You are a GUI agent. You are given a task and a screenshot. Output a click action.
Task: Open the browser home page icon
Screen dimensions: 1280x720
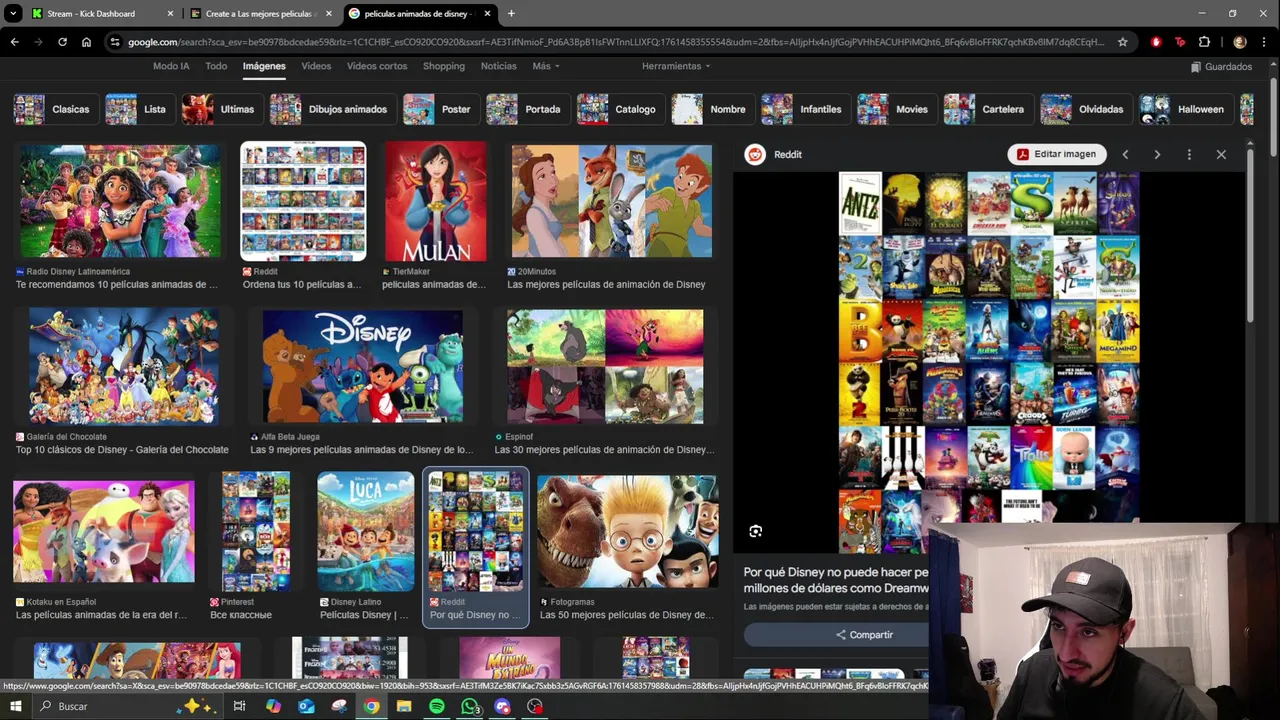pyautogui.click(x=87, y=42)
